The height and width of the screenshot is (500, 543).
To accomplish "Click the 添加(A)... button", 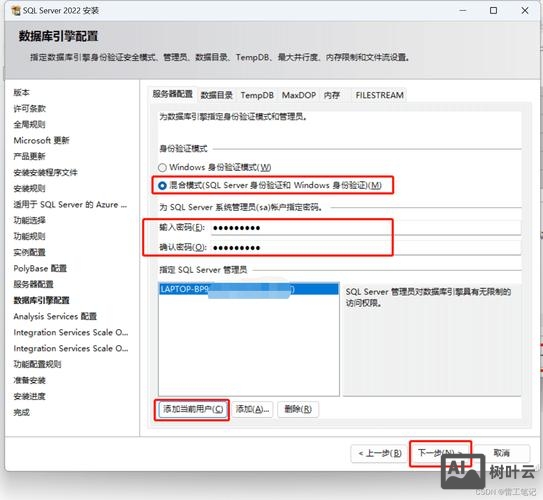I will (x=252, y=409).
